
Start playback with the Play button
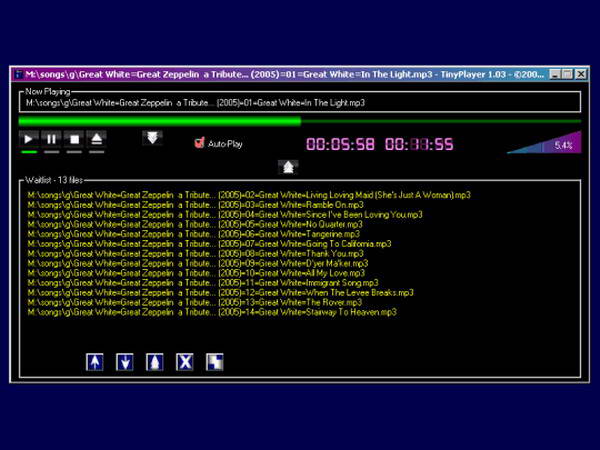[x=29, y=139]
